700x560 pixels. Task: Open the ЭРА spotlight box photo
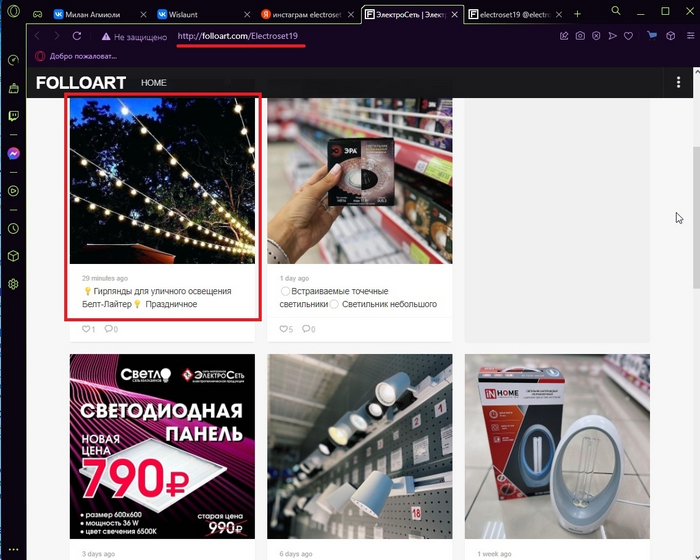359,180
